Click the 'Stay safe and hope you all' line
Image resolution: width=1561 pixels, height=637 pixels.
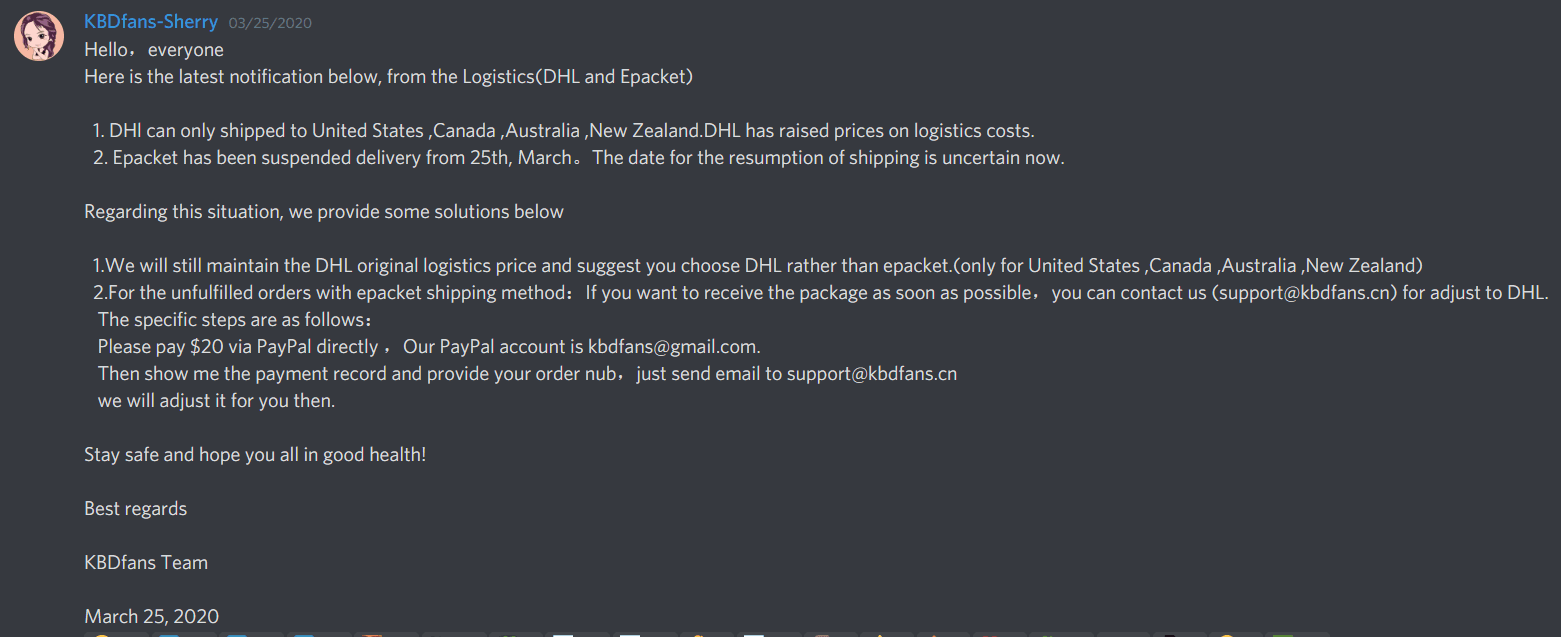coord(255,455)
